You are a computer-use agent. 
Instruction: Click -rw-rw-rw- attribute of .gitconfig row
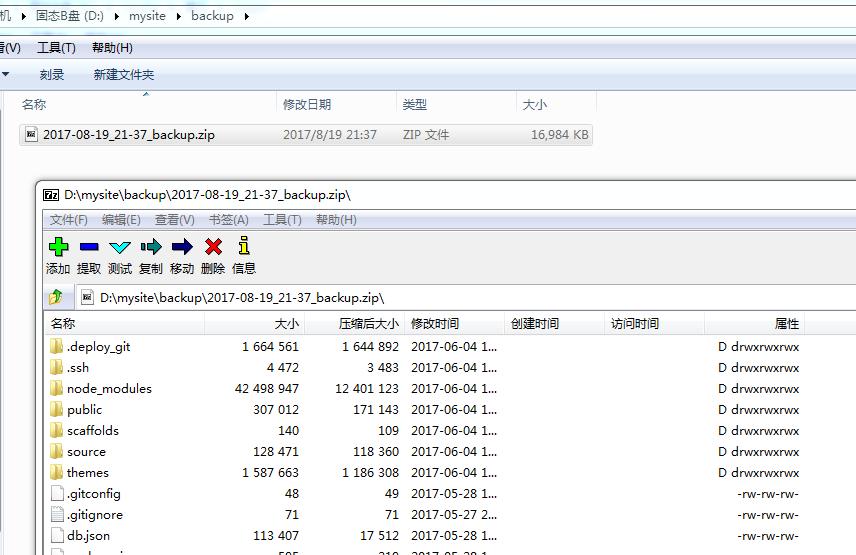tap(768, 494)
